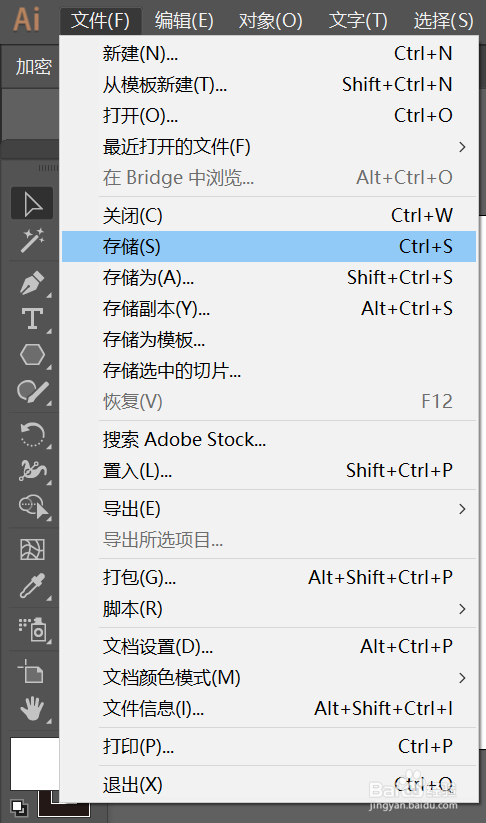Click 打印(P)... menu entry
Screen dimensions: 486x823
[269, 746]
